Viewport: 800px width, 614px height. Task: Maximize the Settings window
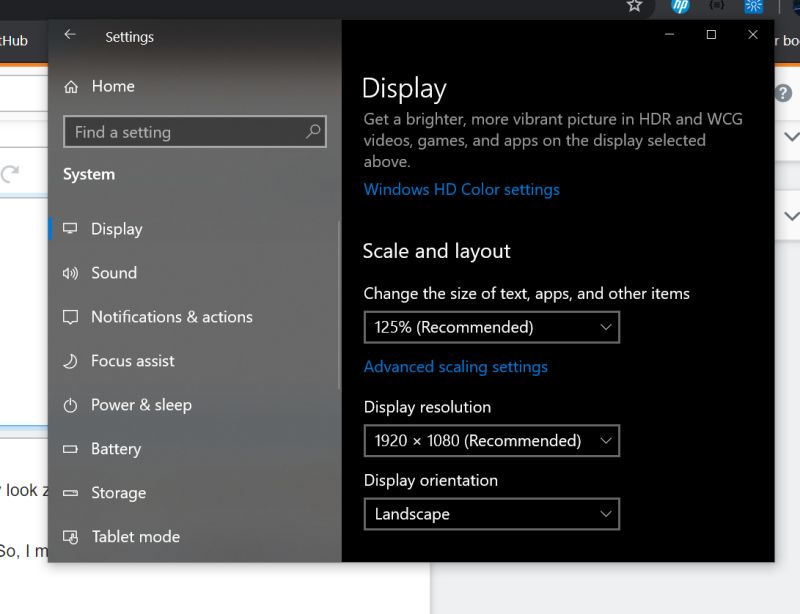(x=711, y=35)
